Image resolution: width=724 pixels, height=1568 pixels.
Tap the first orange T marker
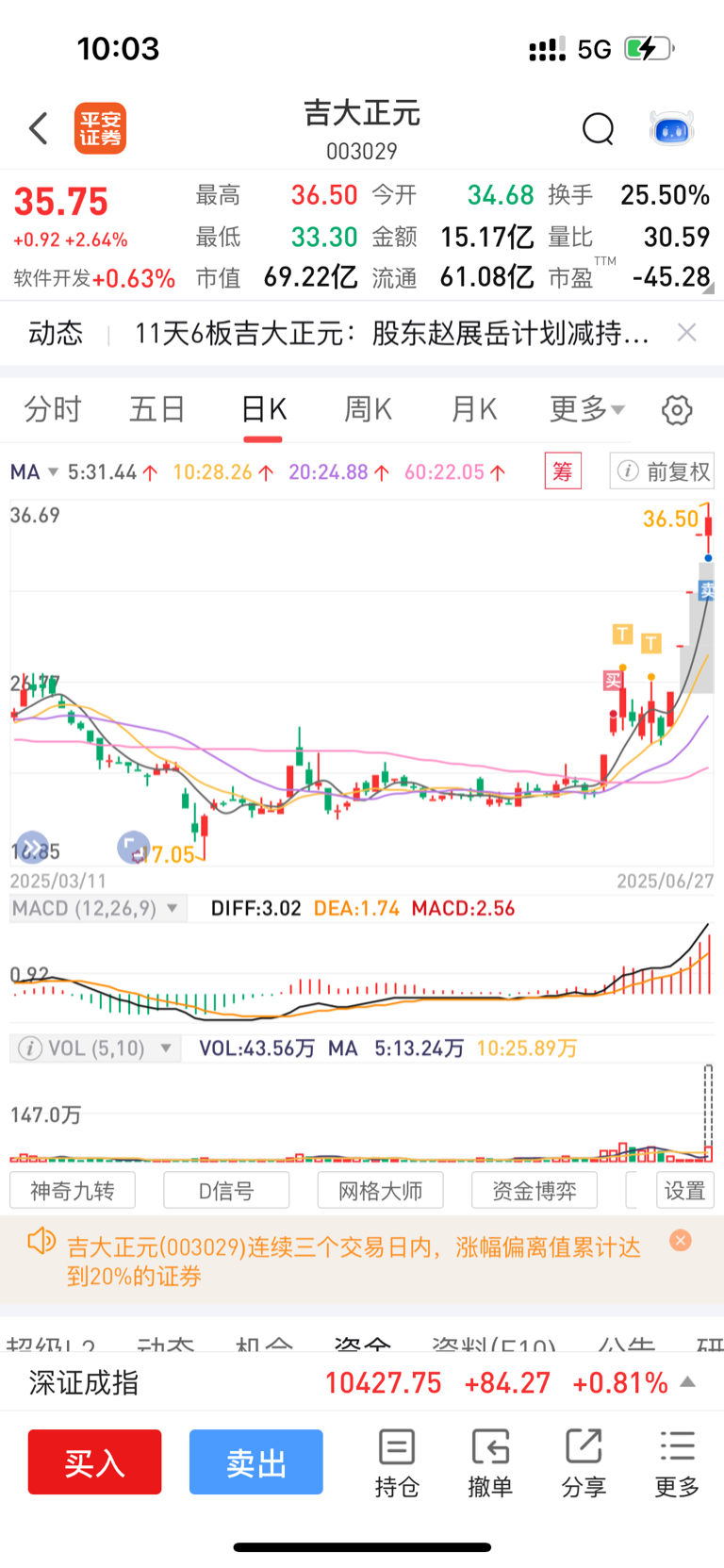coord(622,634)
